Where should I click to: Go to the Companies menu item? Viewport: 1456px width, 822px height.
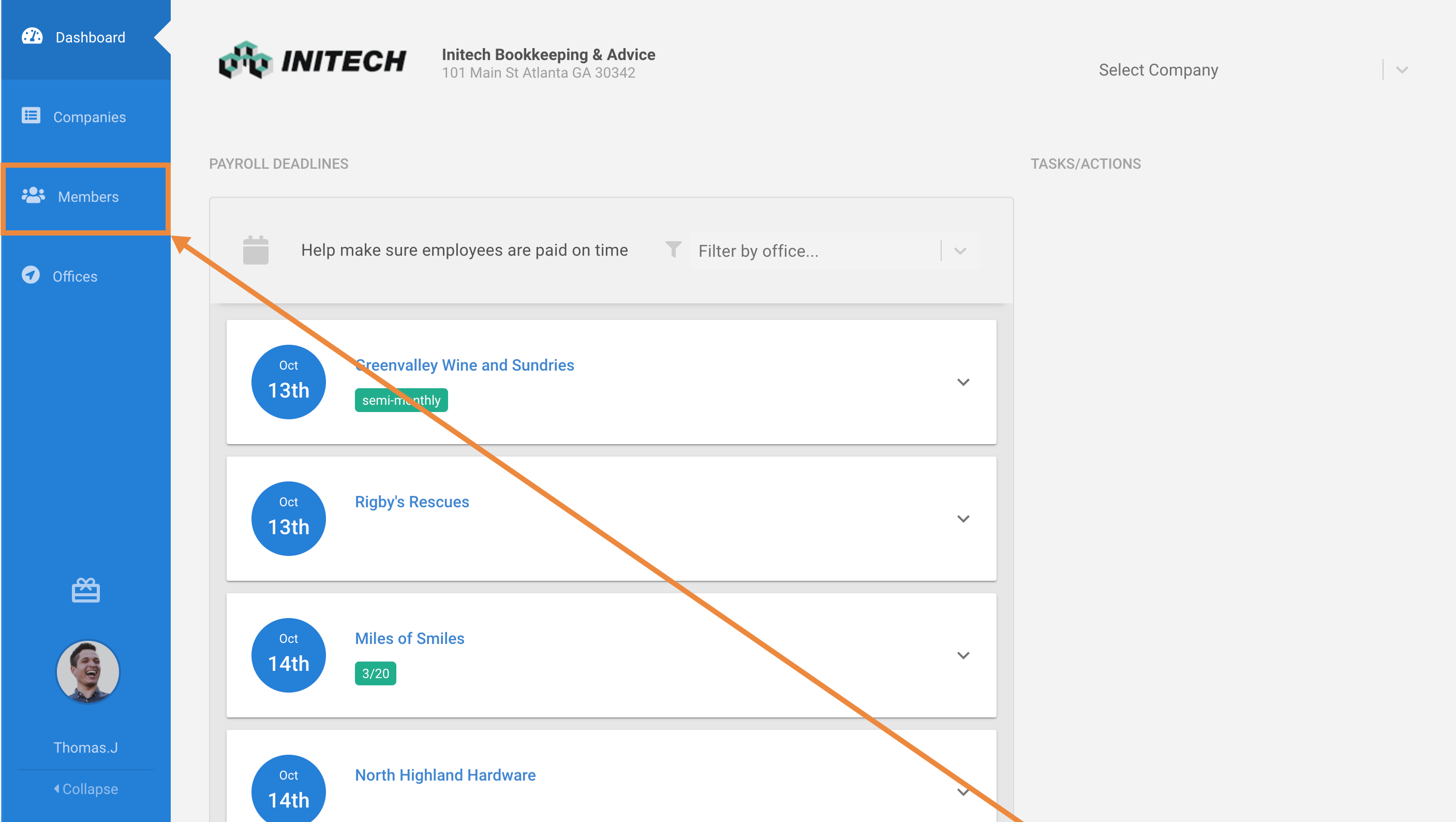90,117
